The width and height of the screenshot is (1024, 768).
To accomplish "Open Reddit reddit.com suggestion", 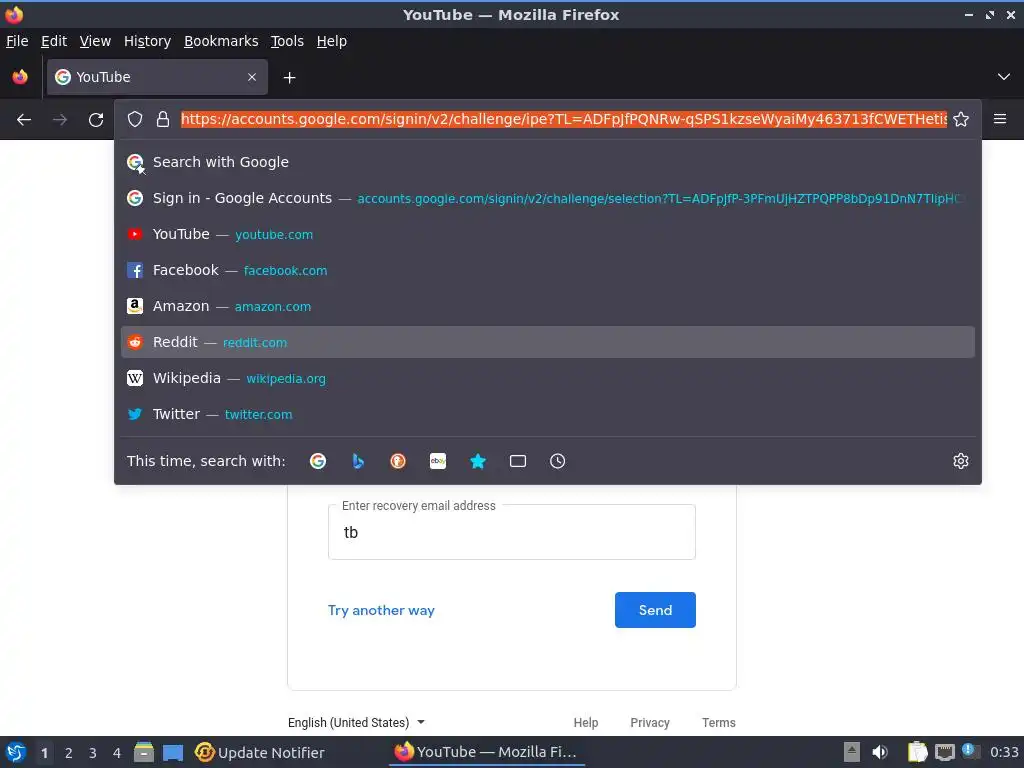I will tap(548, 342).
